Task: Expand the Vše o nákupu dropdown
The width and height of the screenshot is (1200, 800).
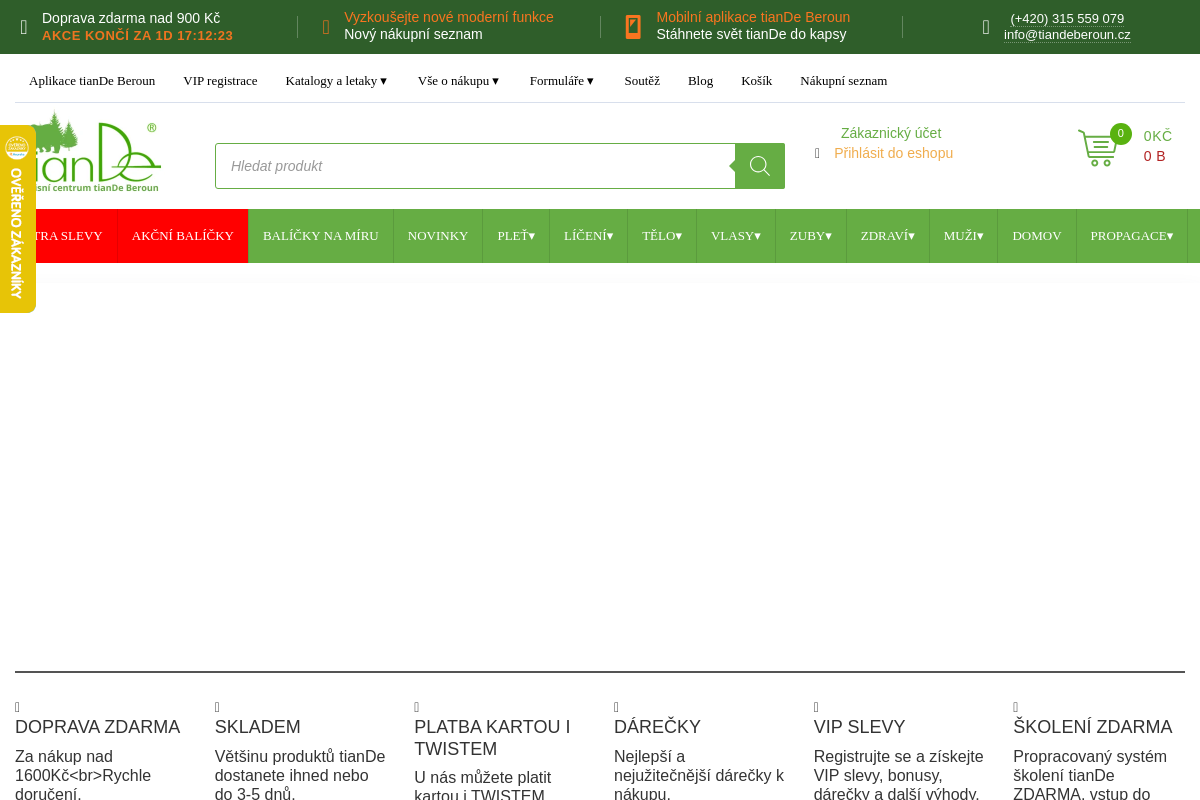Action: pyautogui.click(x=458, y=81)
